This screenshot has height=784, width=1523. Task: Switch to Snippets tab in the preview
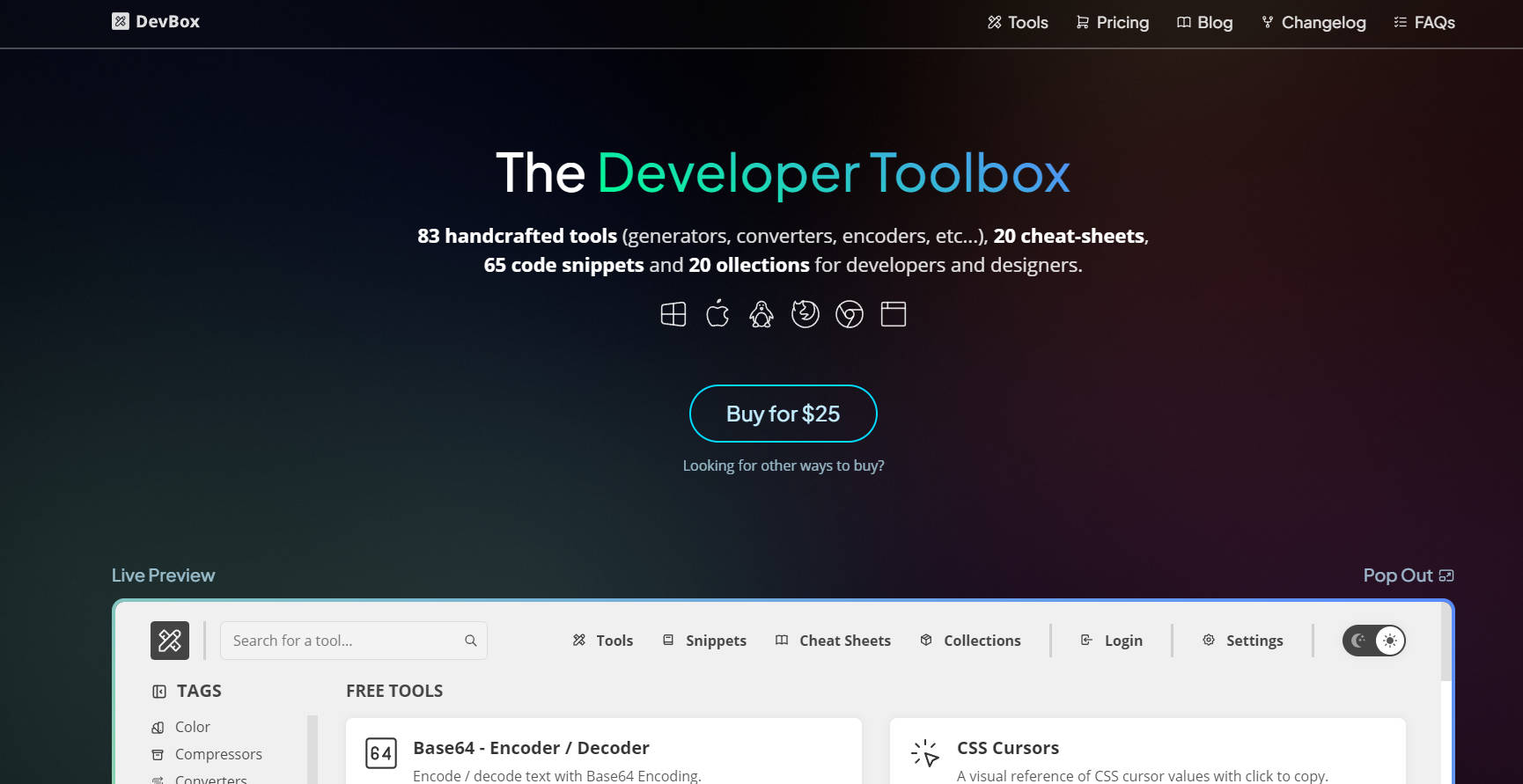(704, 641)
